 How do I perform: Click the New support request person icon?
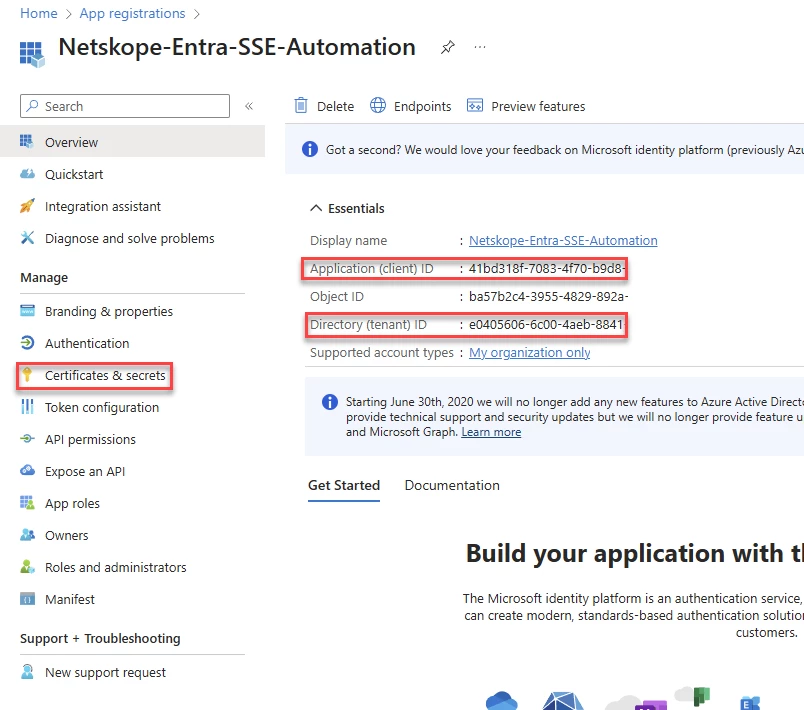27,672
